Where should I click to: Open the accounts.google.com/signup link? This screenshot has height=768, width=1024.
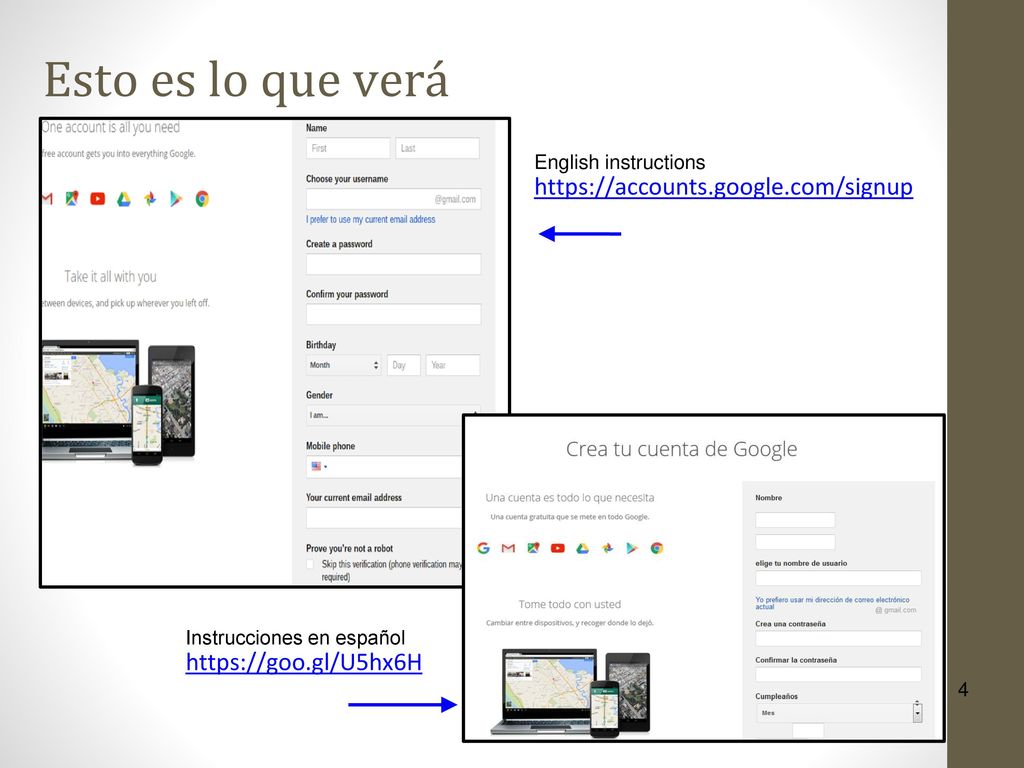point(723,187)
